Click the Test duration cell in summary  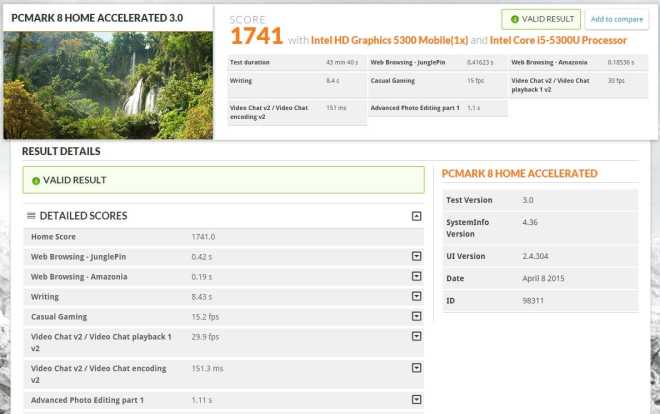pos(297,62)
